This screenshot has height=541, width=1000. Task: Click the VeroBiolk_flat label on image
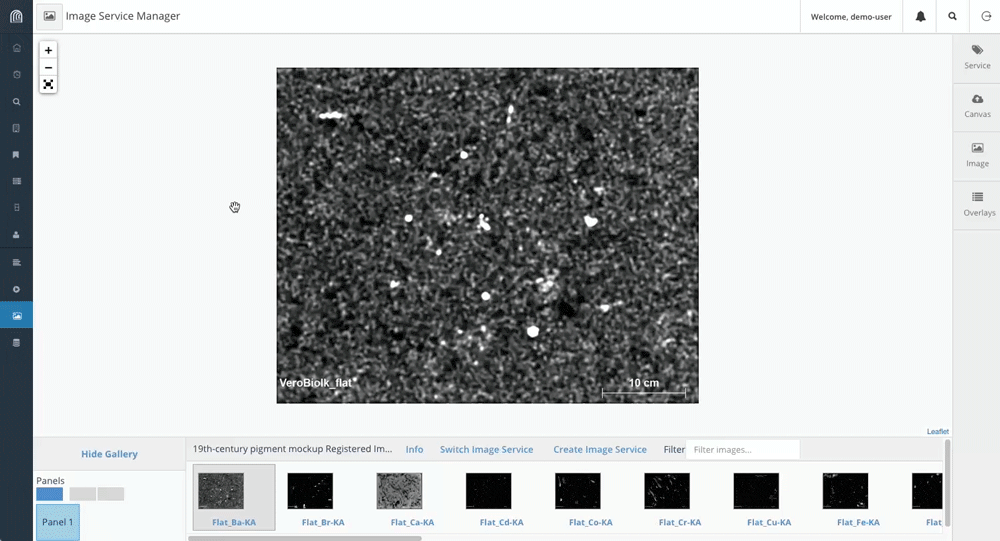point(316,383)
